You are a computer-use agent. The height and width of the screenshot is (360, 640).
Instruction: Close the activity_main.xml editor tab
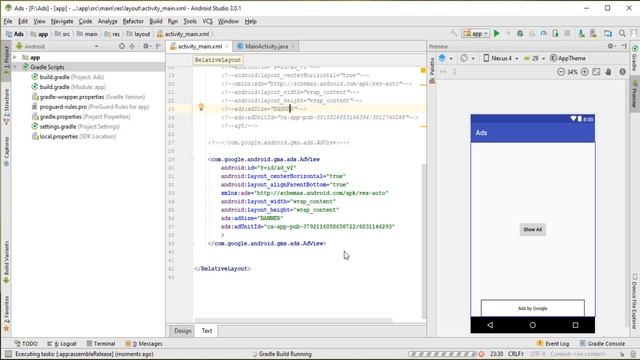(x=227, y=47)
